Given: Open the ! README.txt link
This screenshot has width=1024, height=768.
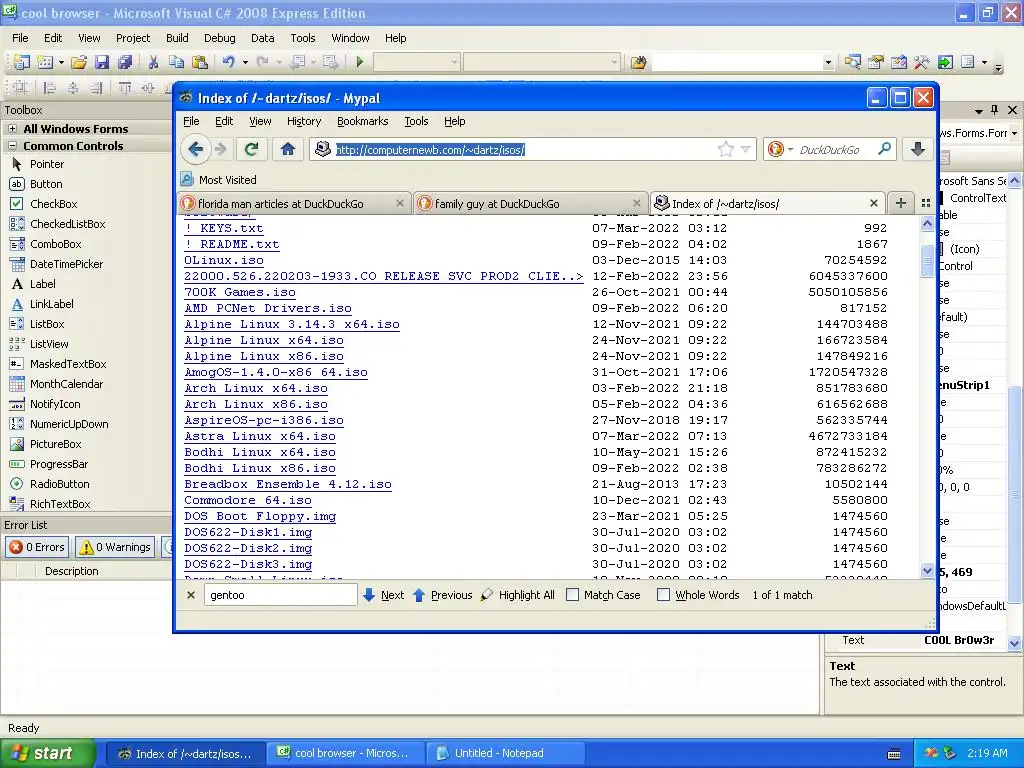Looking at the screenshot, I should (x=232, y=244).
